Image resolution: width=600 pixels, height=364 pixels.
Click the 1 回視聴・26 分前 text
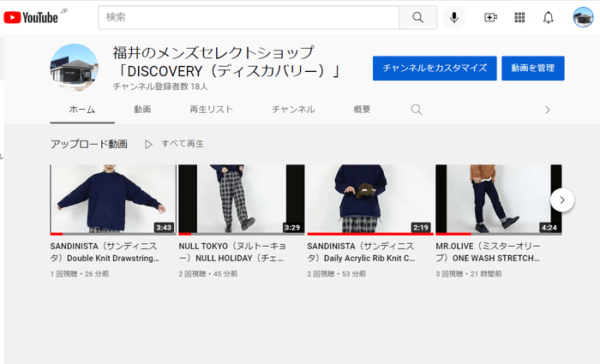pos(80,274)
